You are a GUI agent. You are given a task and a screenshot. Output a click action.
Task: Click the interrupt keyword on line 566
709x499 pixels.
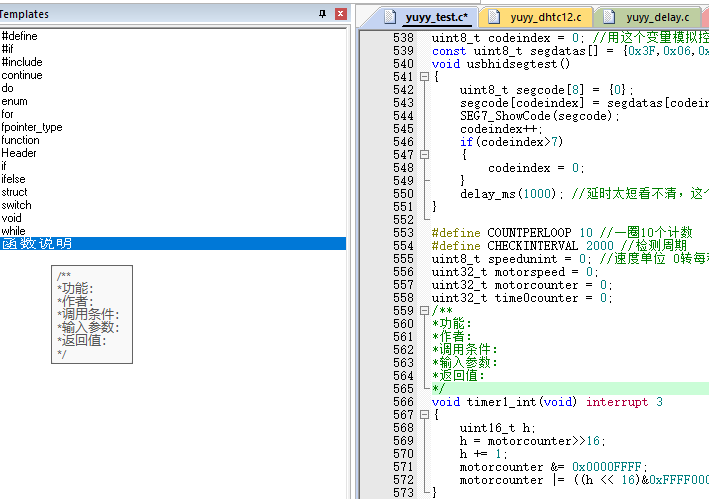tap(617, 402)
